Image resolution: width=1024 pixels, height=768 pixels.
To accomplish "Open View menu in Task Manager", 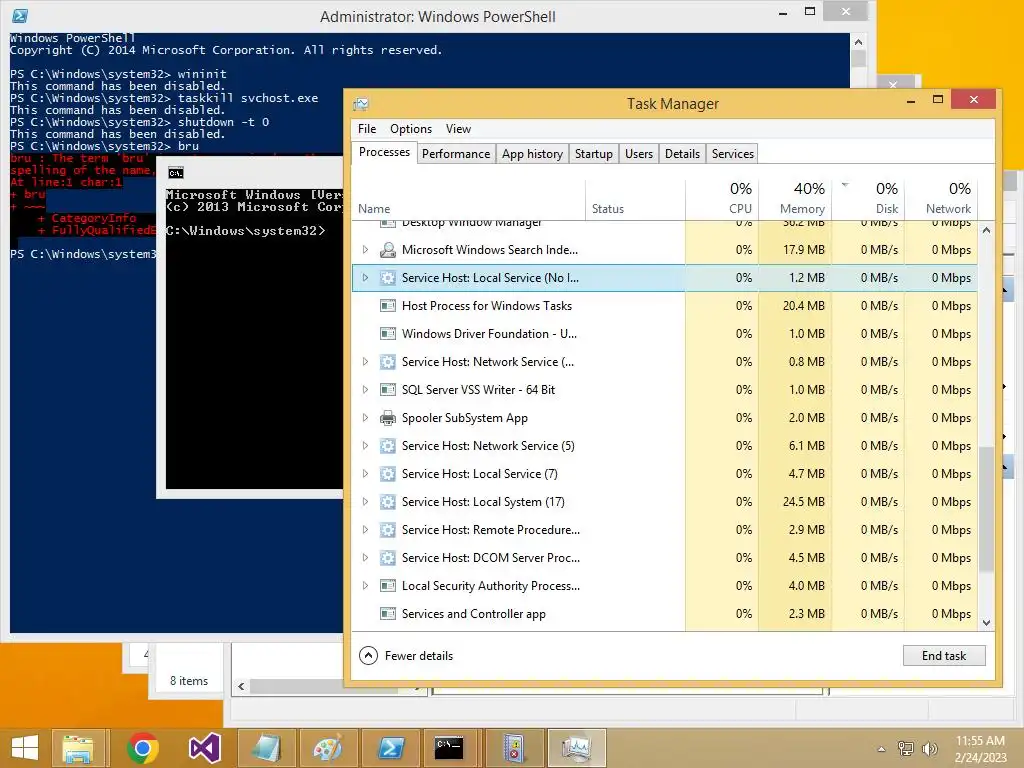I will pos(458,129).
